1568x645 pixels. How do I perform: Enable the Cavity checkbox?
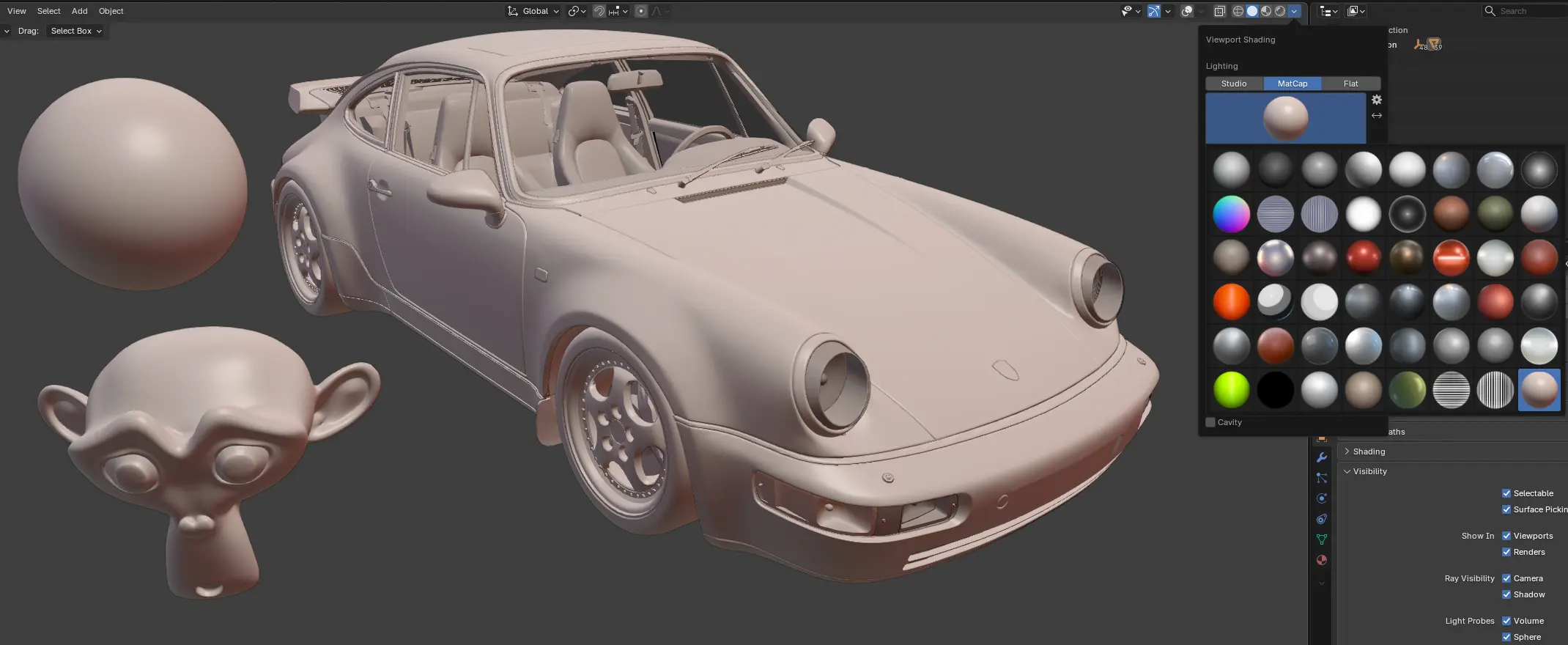pyautogui.click(x=1211, y=422)
